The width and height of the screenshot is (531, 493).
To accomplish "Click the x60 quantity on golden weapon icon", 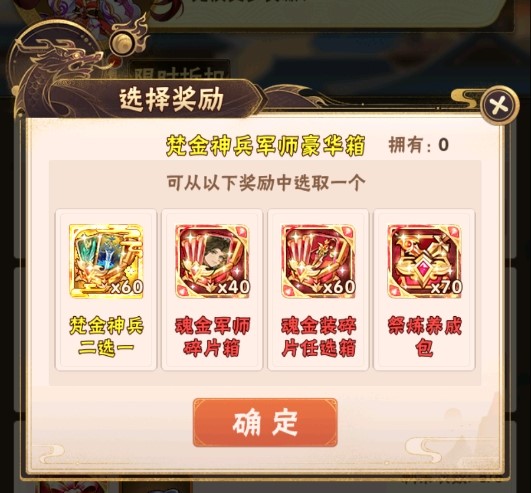I will coord(127,287).
